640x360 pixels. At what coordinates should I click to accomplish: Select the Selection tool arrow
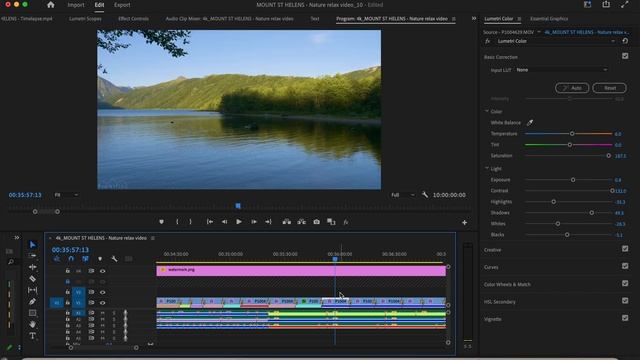33,244
